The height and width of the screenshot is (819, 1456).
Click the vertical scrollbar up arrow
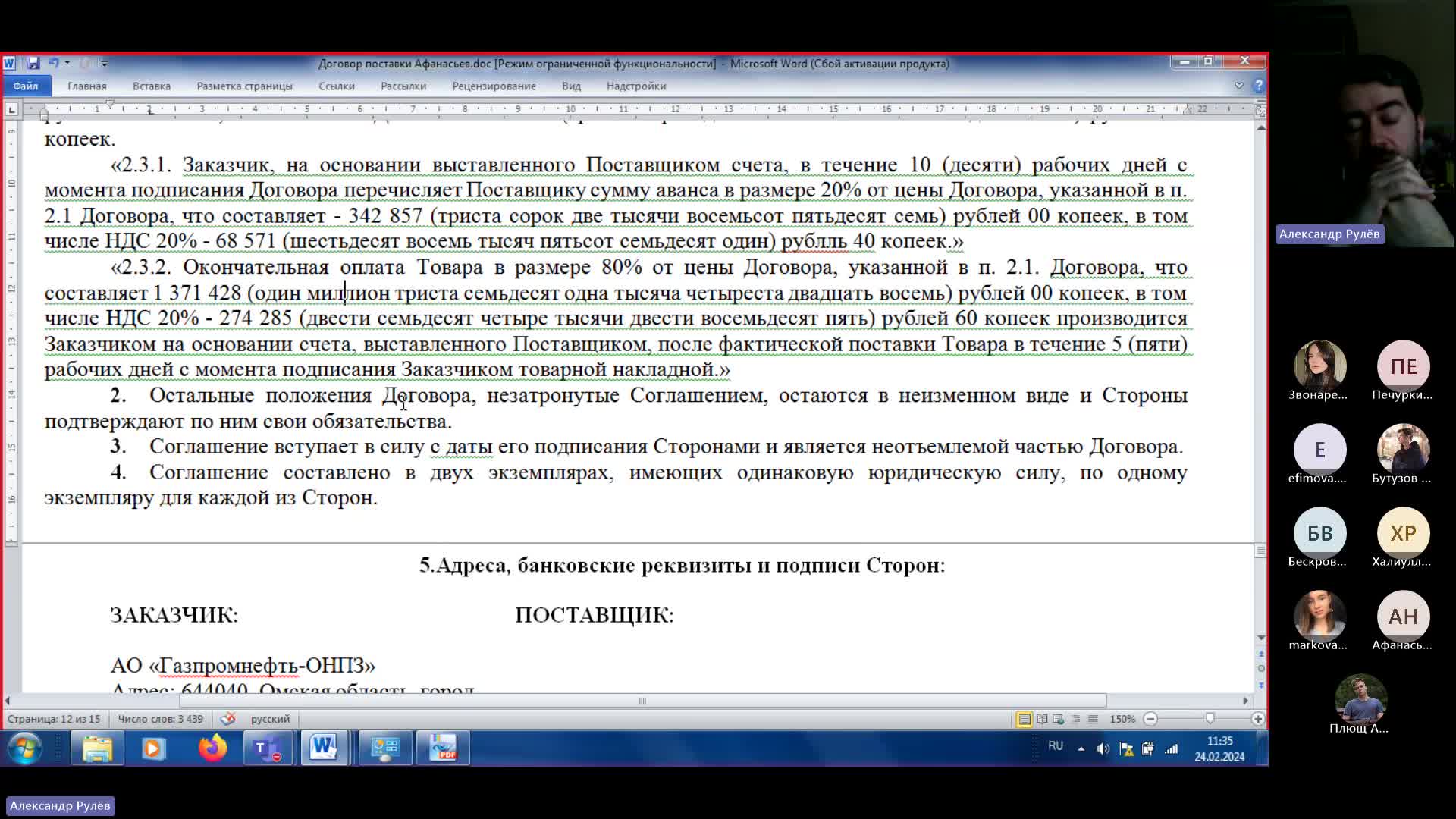(x=1260, y=127)
